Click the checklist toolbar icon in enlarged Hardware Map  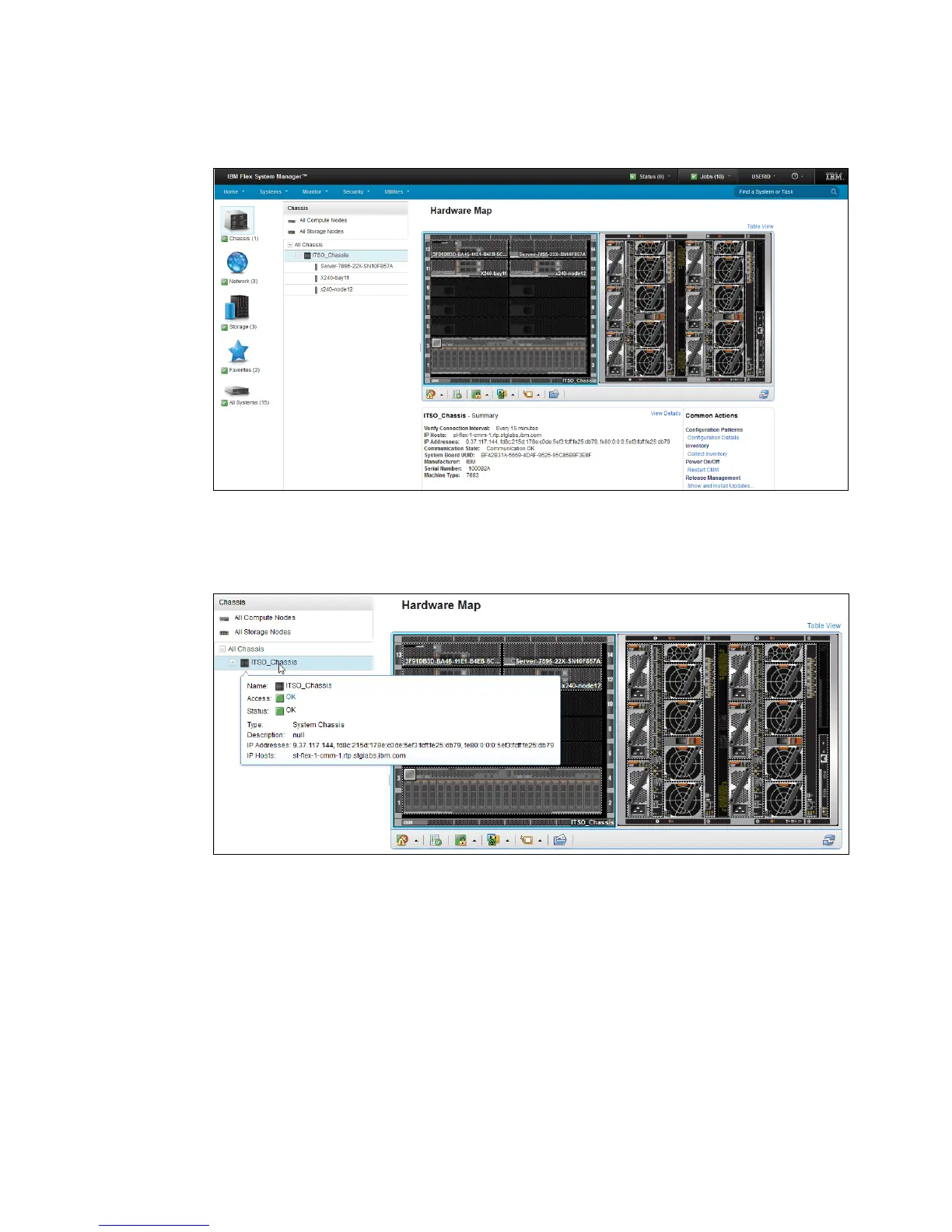pos(436,840)
